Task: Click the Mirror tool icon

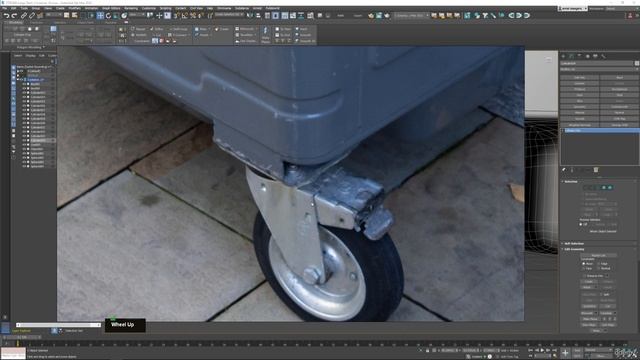Action: point(249,16)
